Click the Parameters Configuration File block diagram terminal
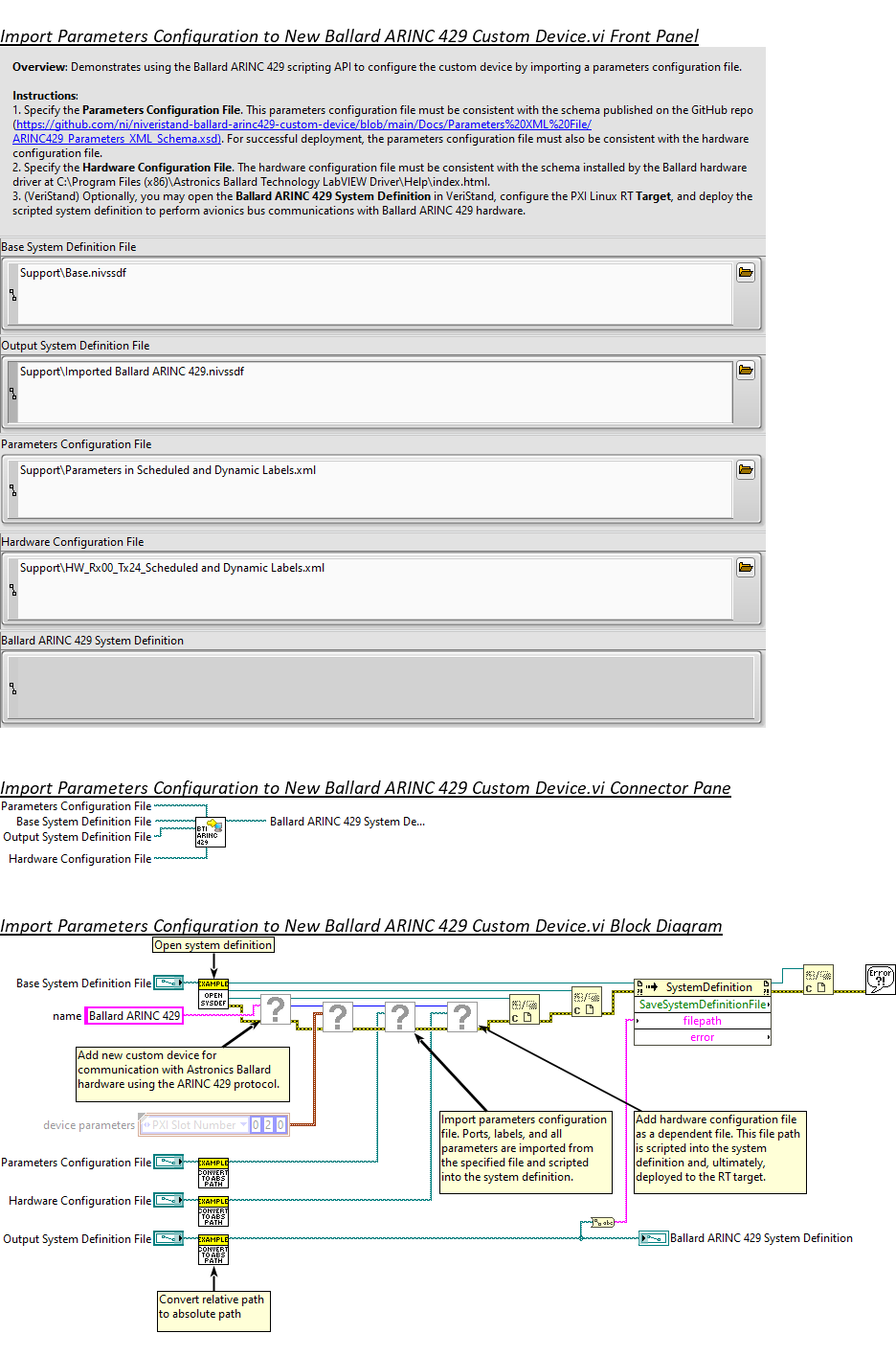The height and width of the screenshot is (1356, 896). click(x=169, y=1162)
